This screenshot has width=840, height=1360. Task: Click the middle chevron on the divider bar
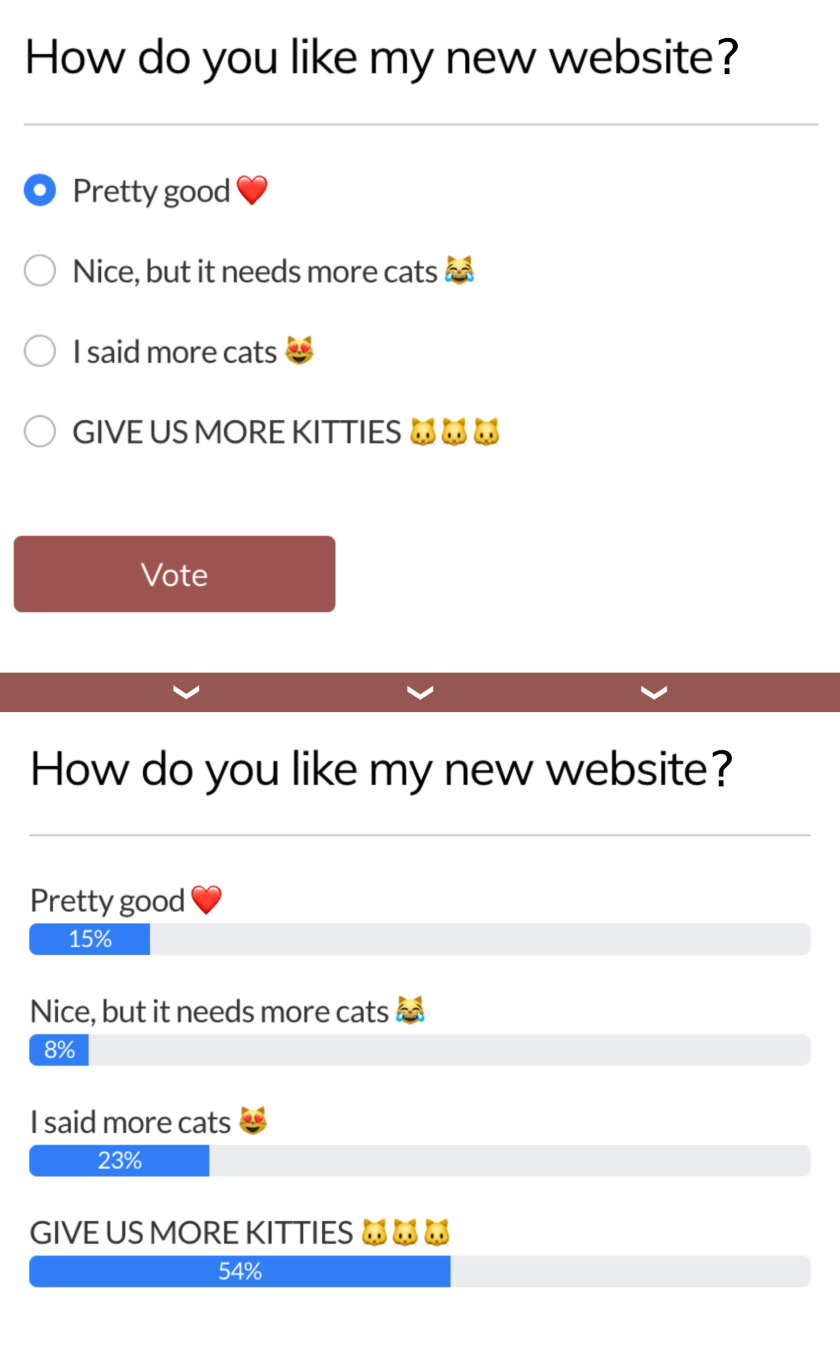point(420,692)
